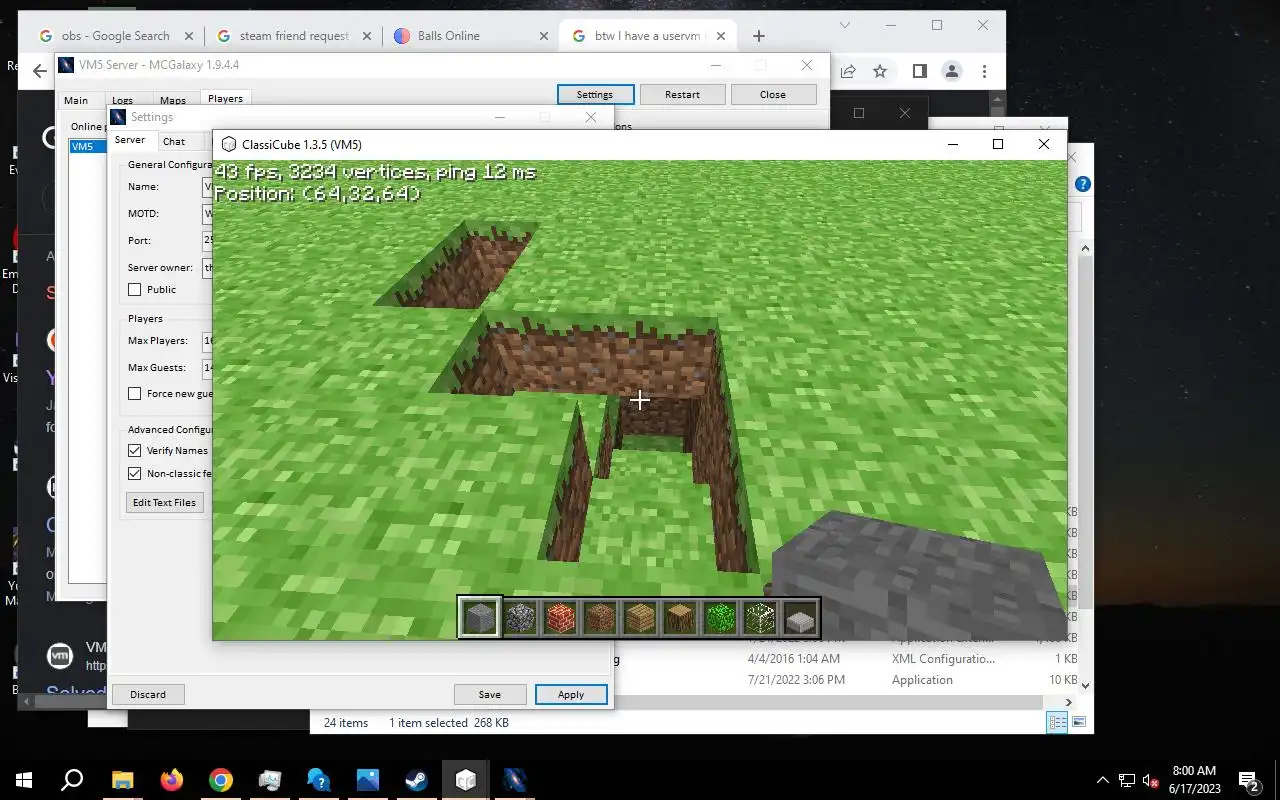Viewport: 1280px width, 800px height.
Task: Open Chrome's tab search chevron
Action: 845,25
